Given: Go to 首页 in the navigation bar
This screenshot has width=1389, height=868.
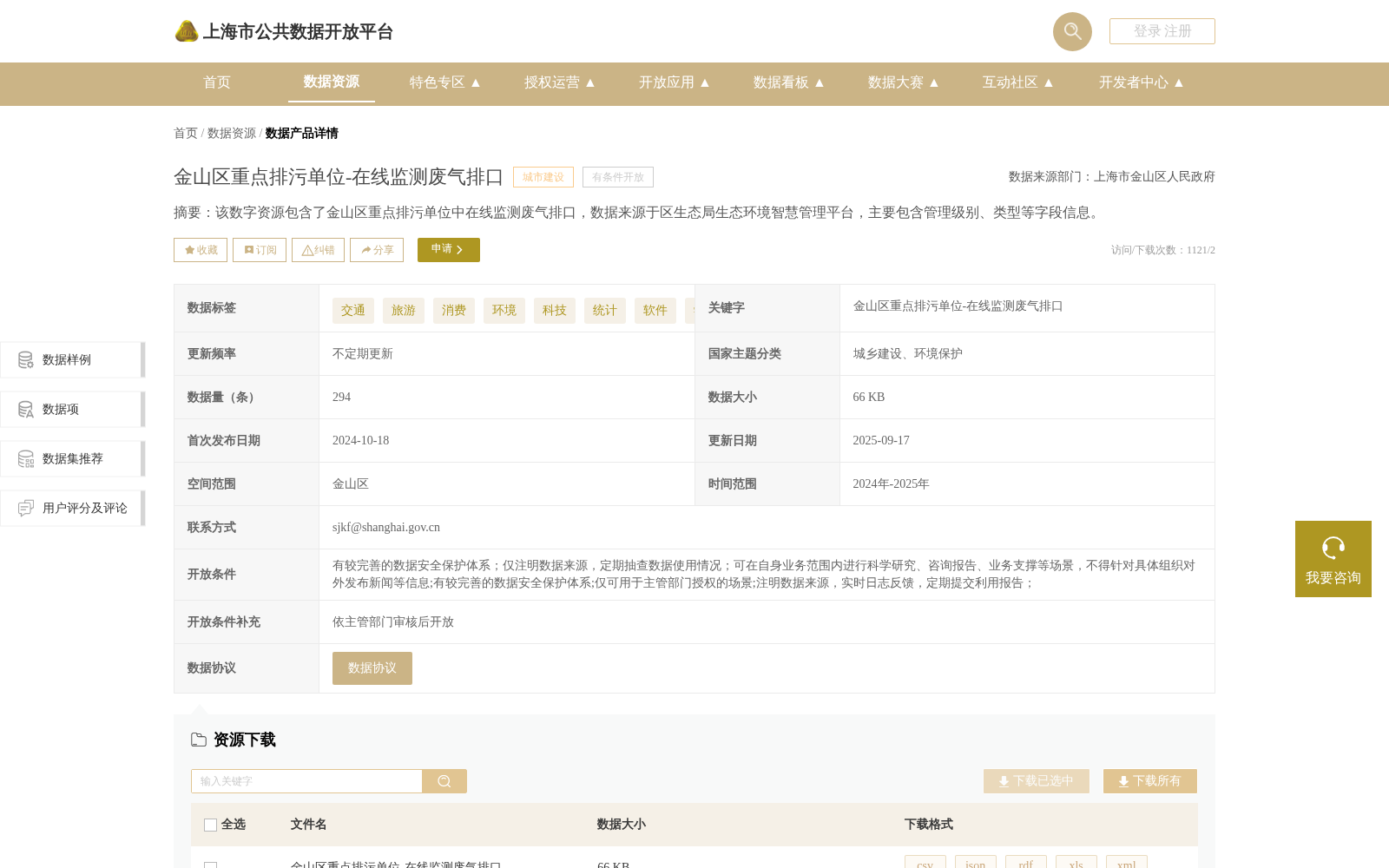Looking at the screenshot, I should 217,82.
